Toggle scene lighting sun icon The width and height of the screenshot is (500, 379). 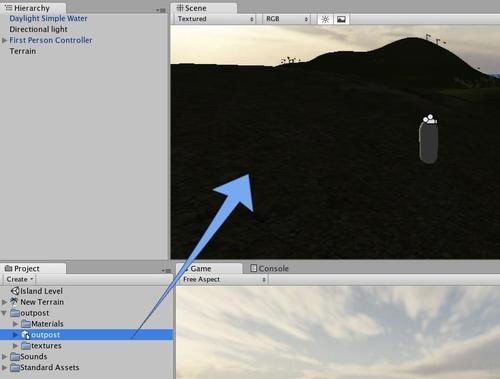pyautogui.click(x=325, y=19)
